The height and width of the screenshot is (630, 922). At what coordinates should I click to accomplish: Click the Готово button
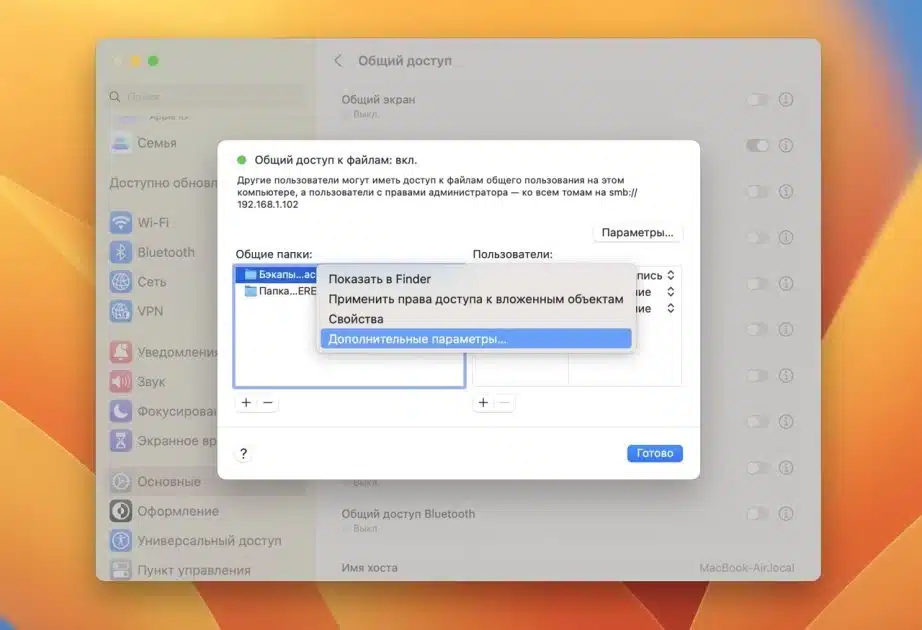(x=654, y=452)
